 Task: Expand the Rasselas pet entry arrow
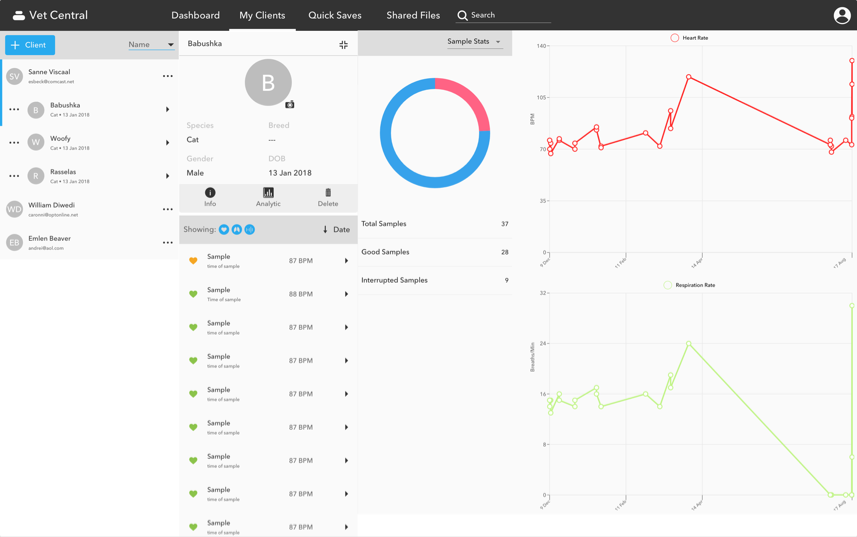(167, 176)
